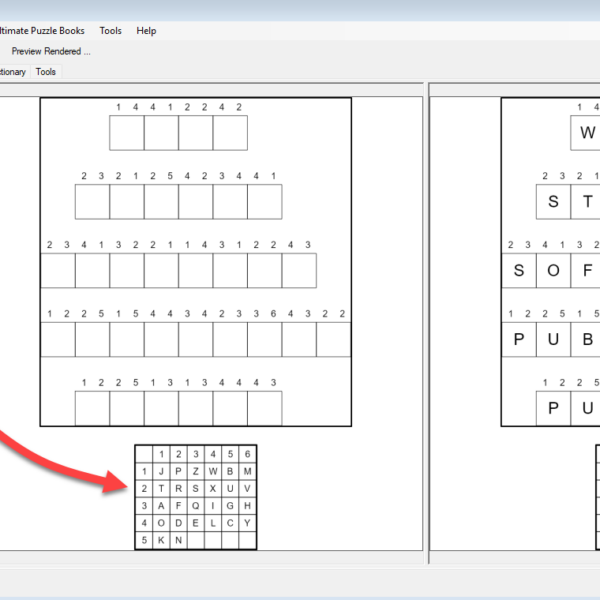Viewport: 600px width, 600px height.
Task: Click the W box in solution panel
Action: [x=586, y=133]
